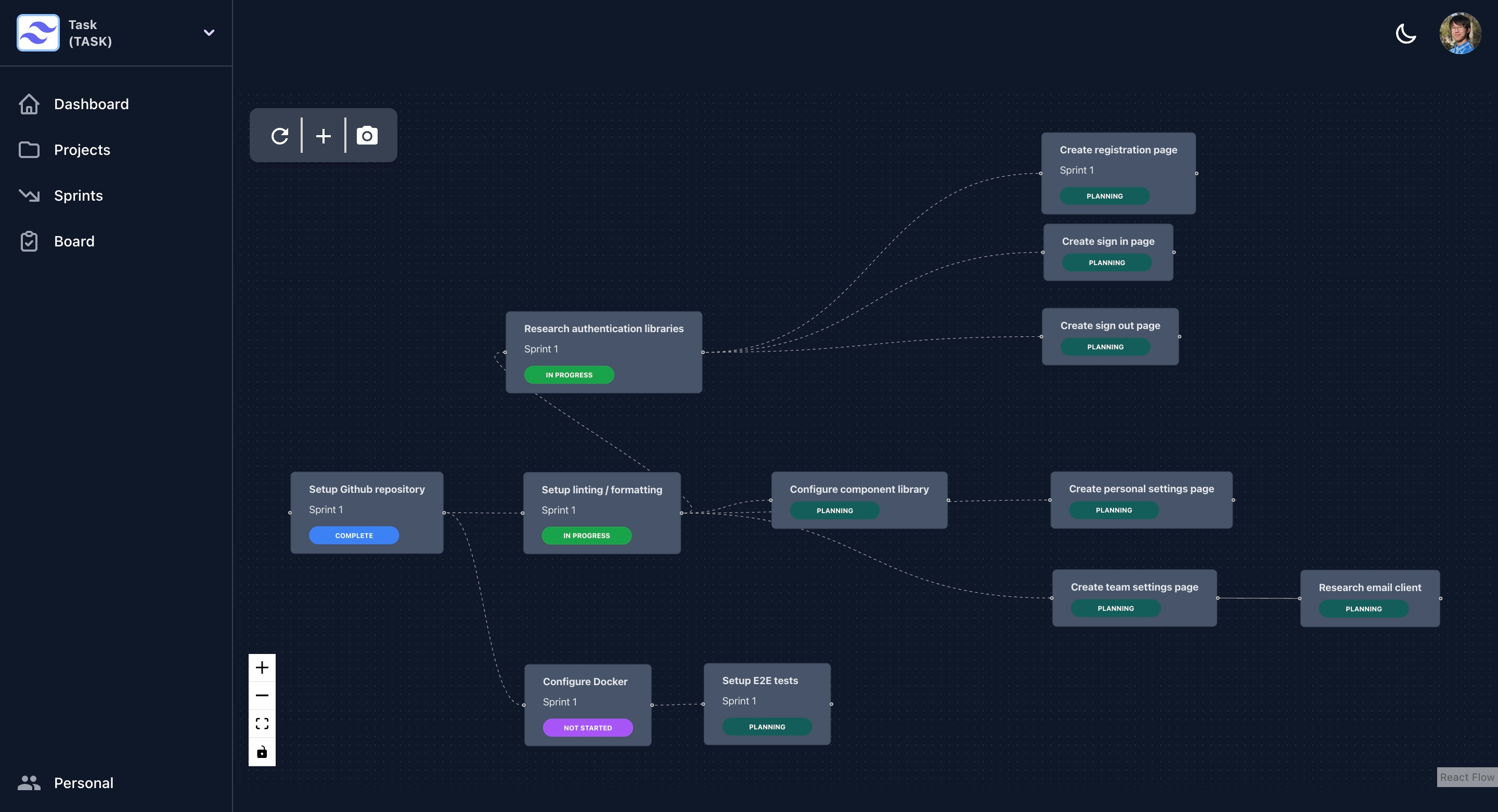Click zoom out minus button on canvas
The height and width of the screenshot is (812, 1498).
[x=261, y=695]
